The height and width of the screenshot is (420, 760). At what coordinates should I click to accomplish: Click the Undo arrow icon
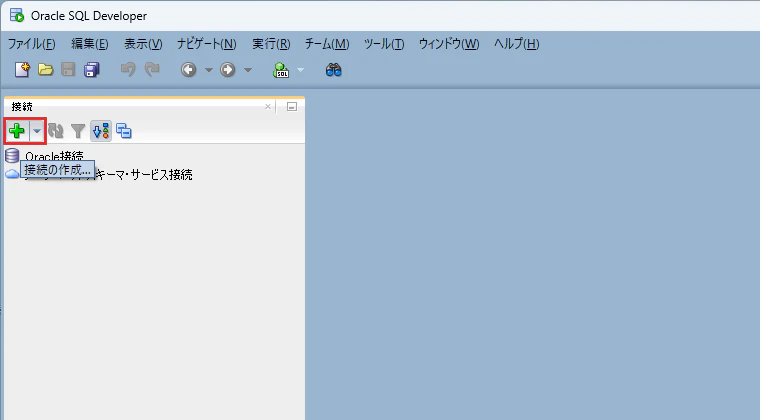[x=128, y=70]
